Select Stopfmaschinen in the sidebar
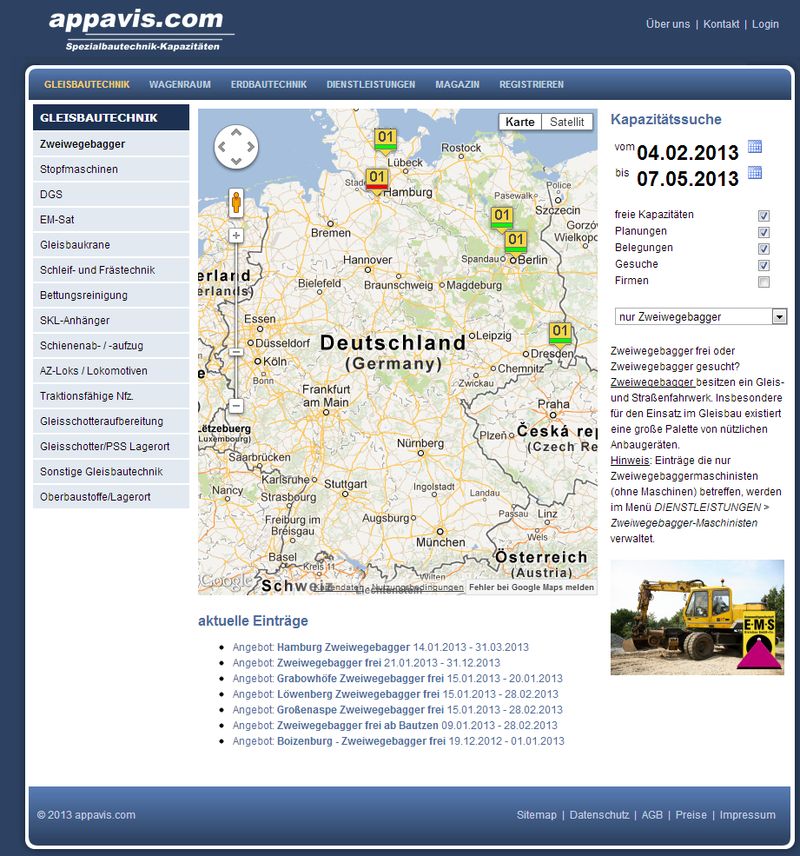This screenshot has height=856, width=800. [111, 169]
